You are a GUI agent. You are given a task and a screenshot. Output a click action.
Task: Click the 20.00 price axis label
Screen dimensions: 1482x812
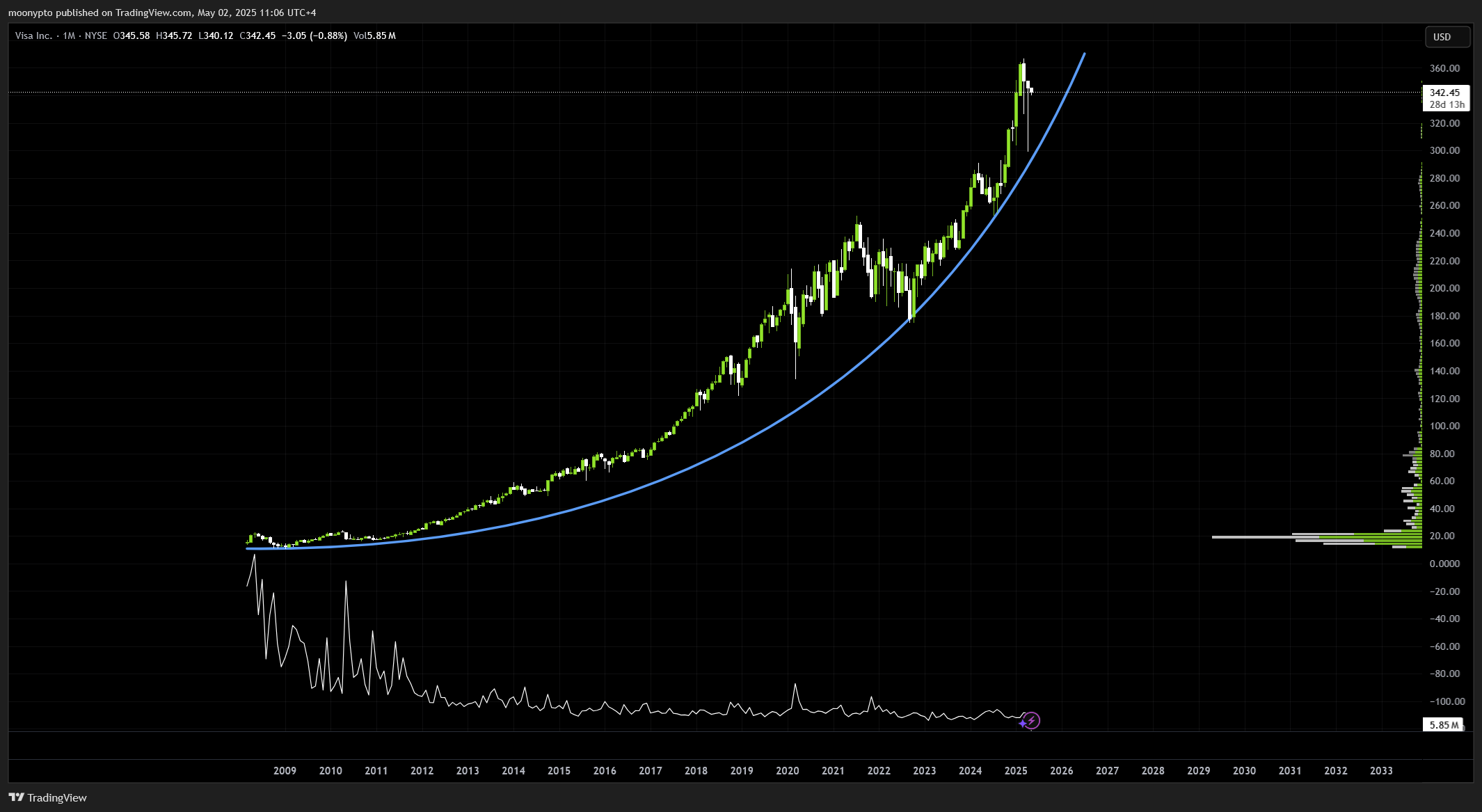[x=1442, y=536]
